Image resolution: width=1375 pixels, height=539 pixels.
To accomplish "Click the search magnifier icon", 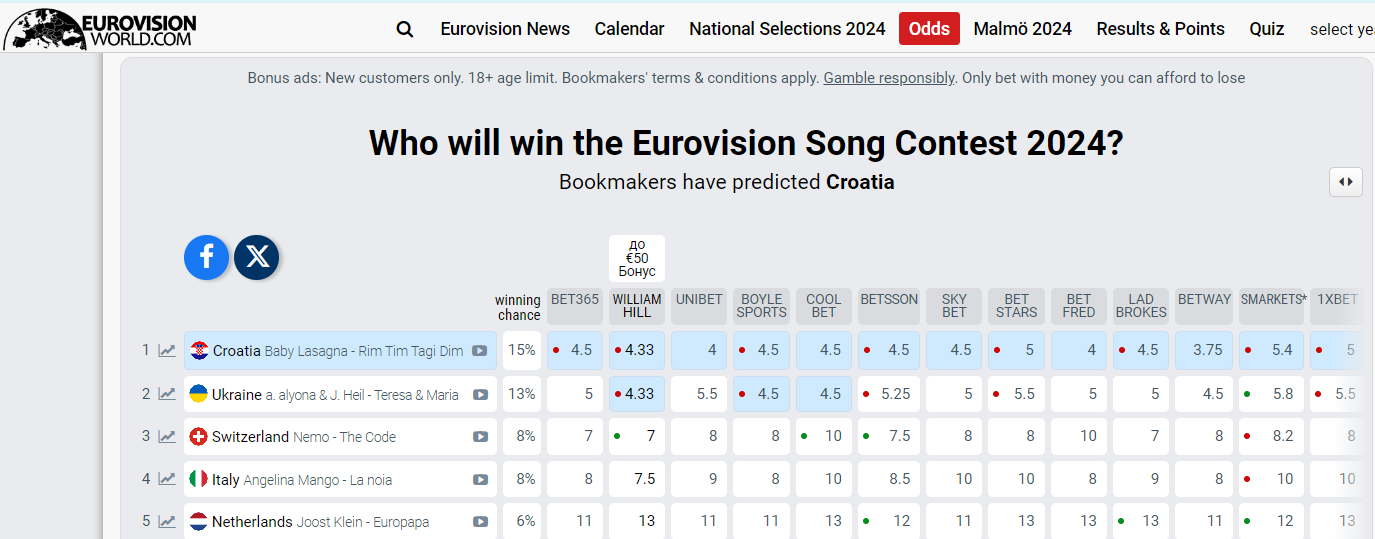I will 405,29.
